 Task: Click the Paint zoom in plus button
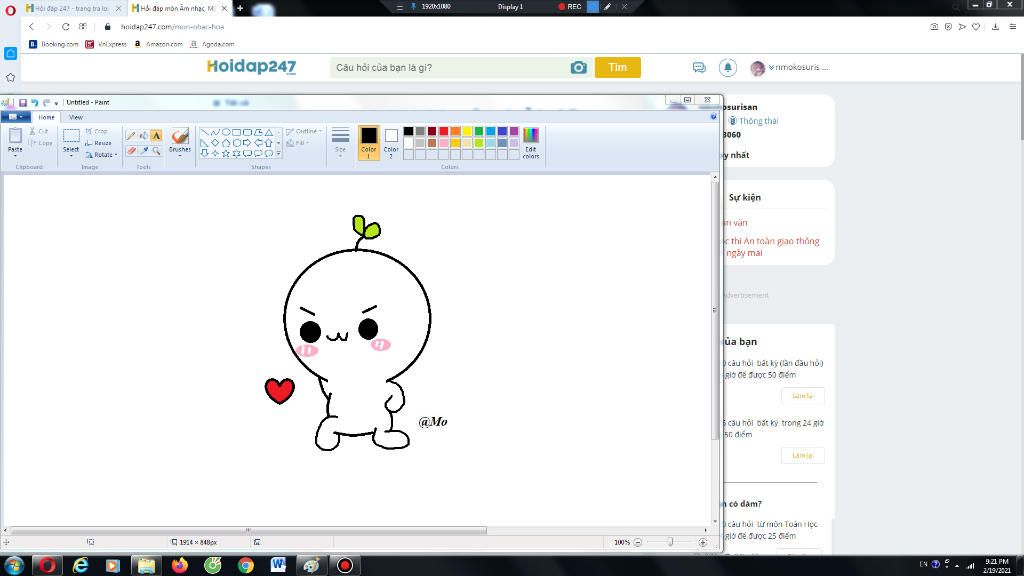(703, 542)
